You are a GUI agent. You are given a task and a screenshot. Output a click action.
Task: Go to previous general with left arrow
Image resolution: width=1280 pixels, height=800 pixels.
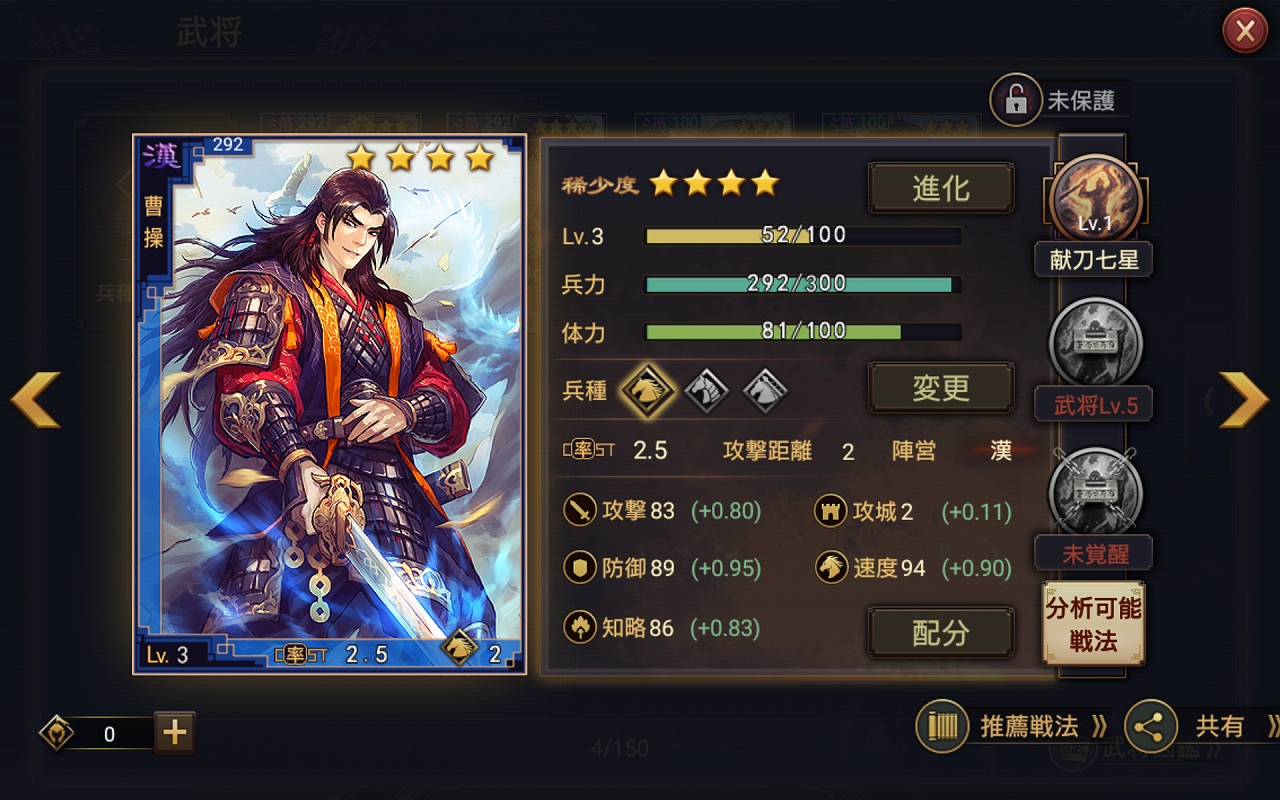point(36,399)
